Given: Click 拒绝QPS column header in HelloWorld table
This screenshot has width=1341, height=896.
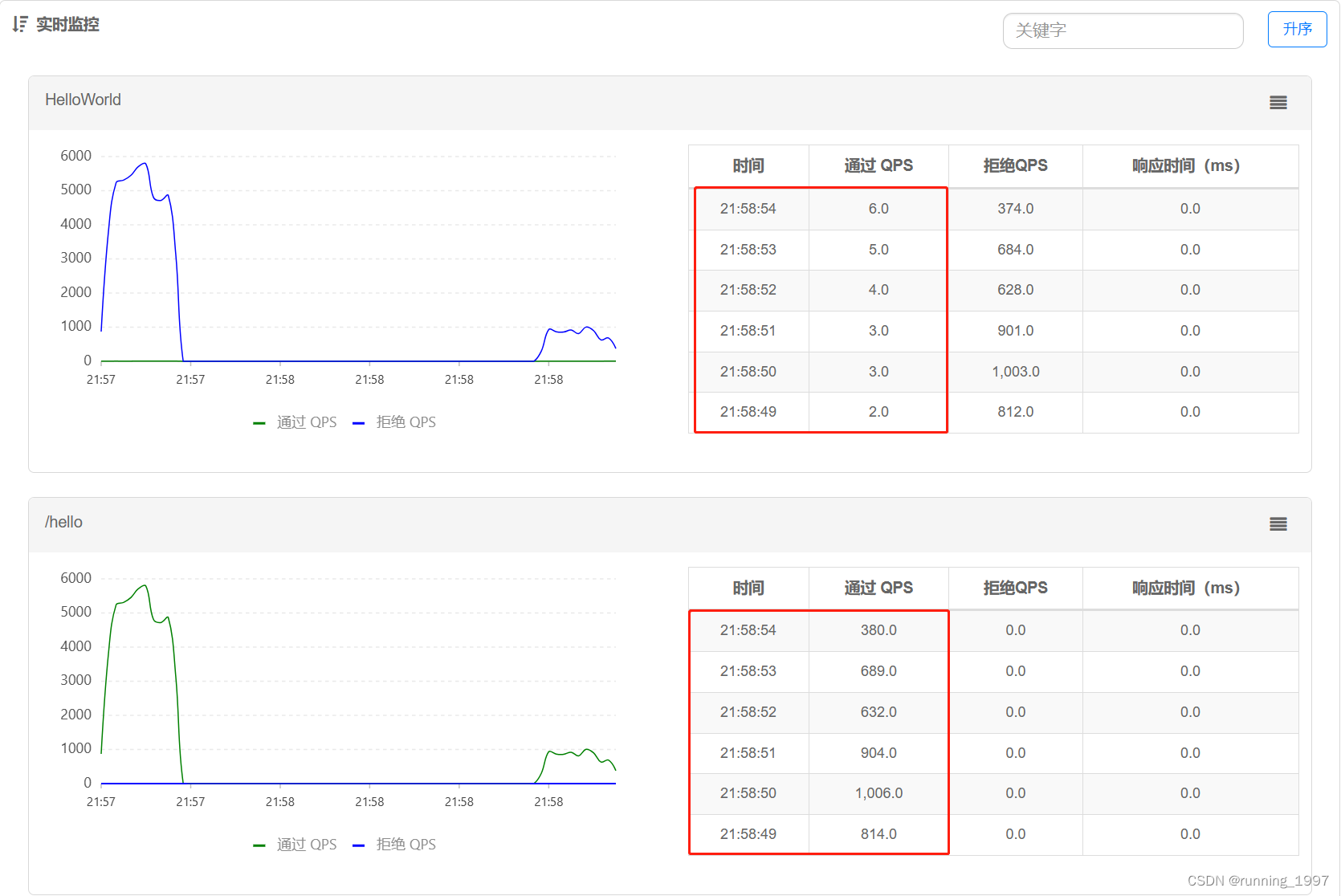Looking at the screenshot, I should (1016, 165).
